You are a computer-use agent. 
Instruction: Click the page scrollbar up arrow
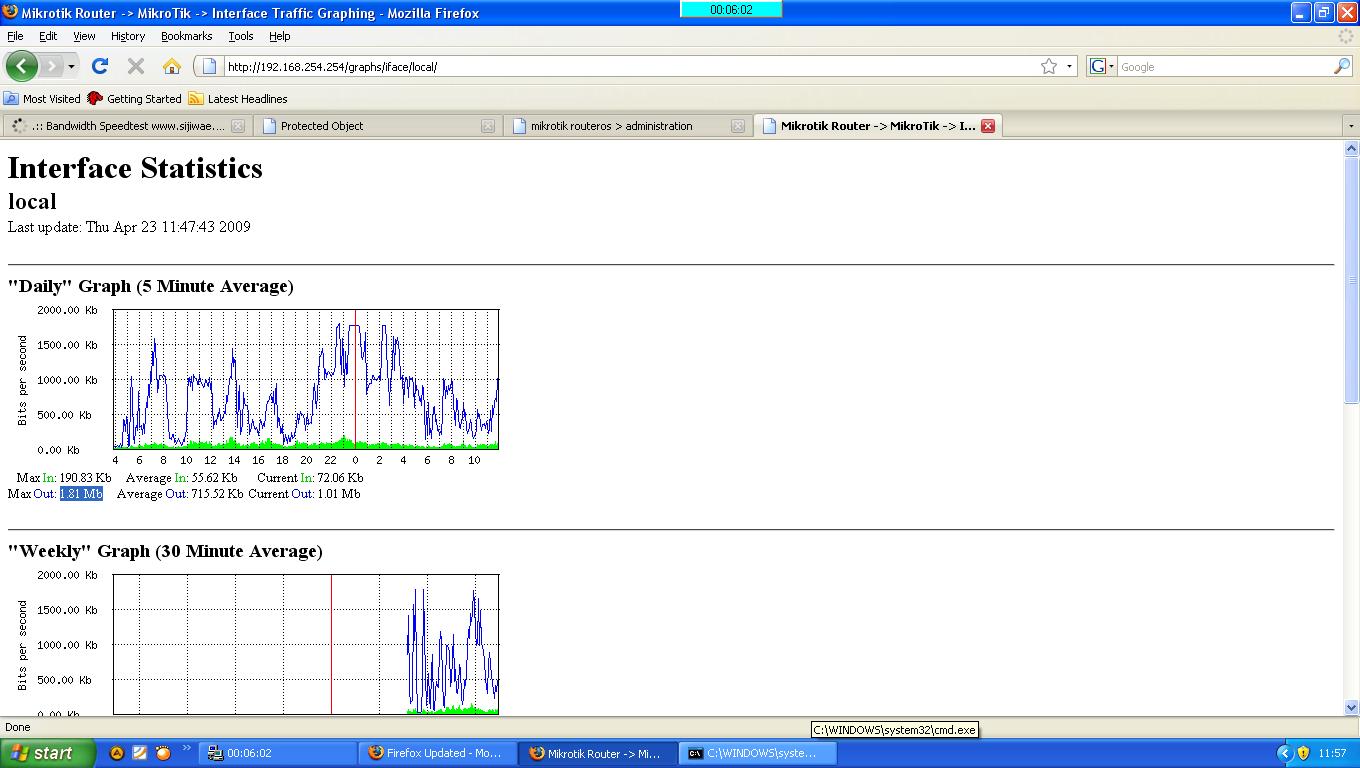click(1351, 149)
